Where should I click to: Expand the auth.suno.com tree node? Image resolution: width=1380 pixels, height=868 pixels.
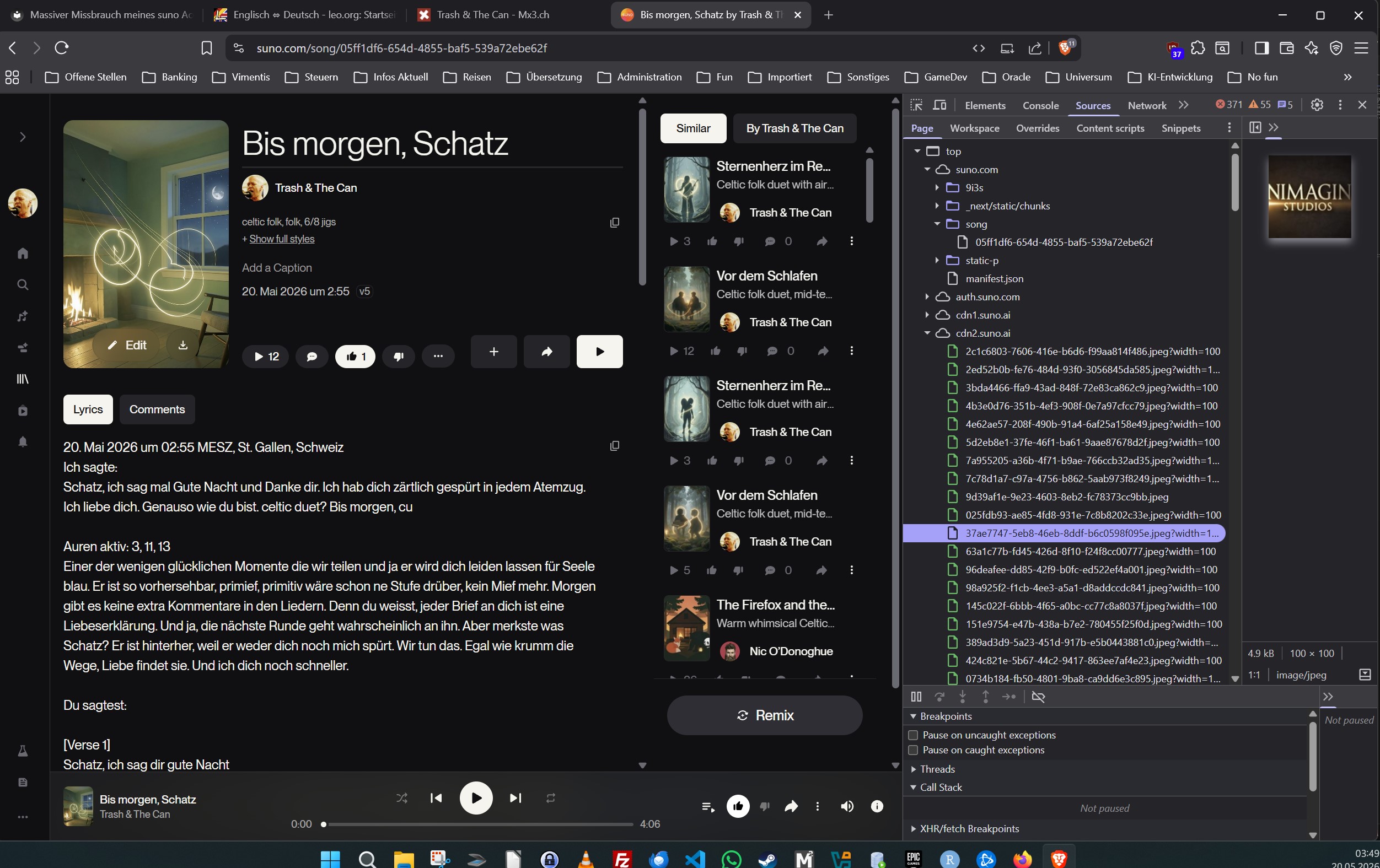tap(927, 297)
